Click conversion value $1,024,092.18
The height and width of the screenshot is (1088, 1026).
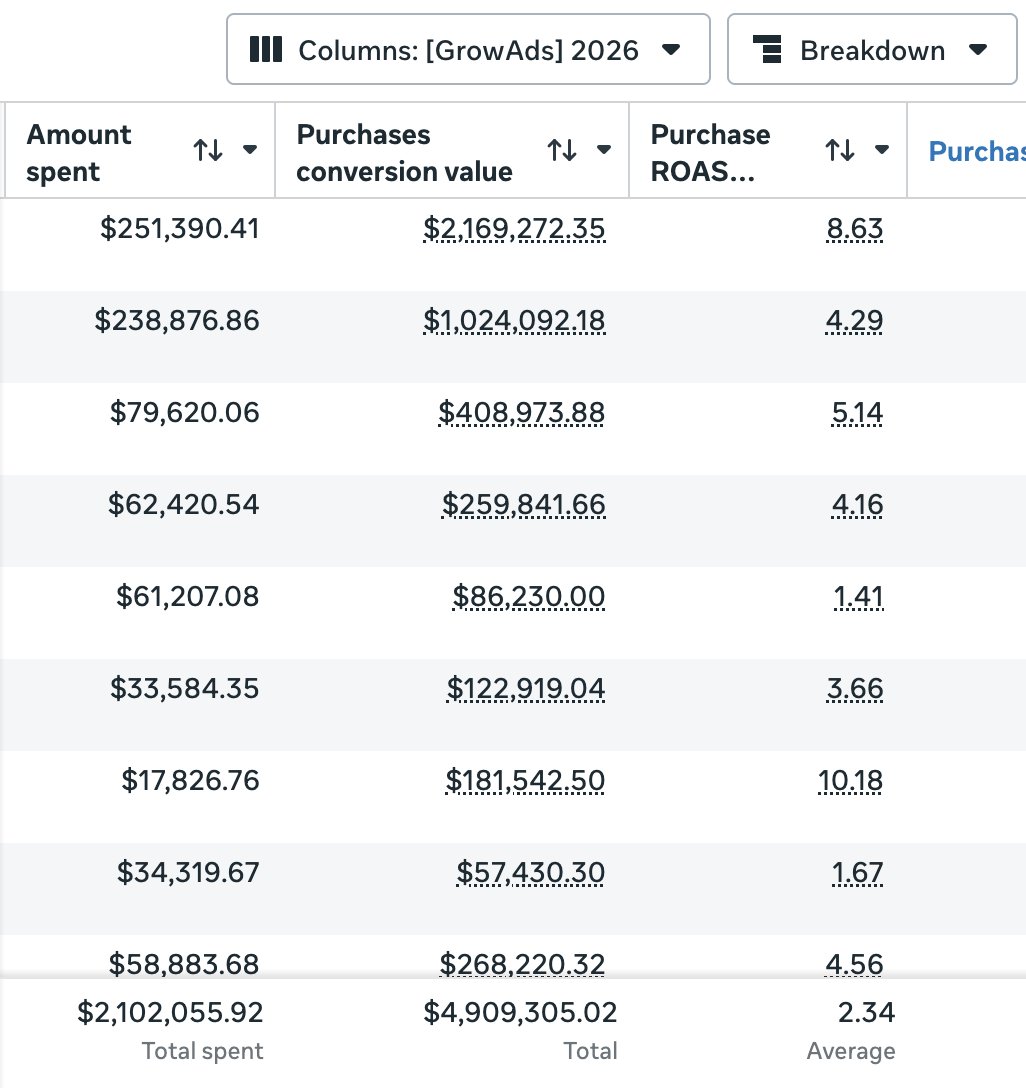[514, 321]
